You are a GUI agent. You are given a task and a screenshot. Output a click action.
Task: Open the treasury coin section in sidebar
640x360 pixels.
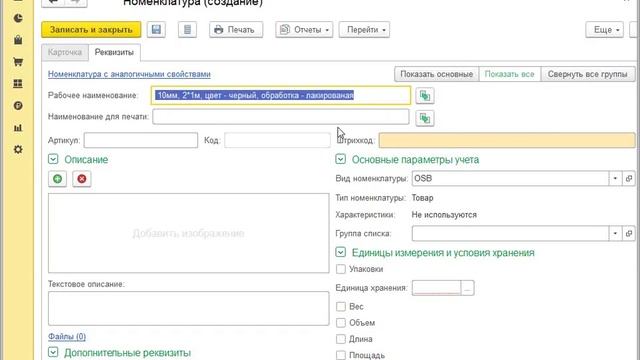(x=18, y=106)
